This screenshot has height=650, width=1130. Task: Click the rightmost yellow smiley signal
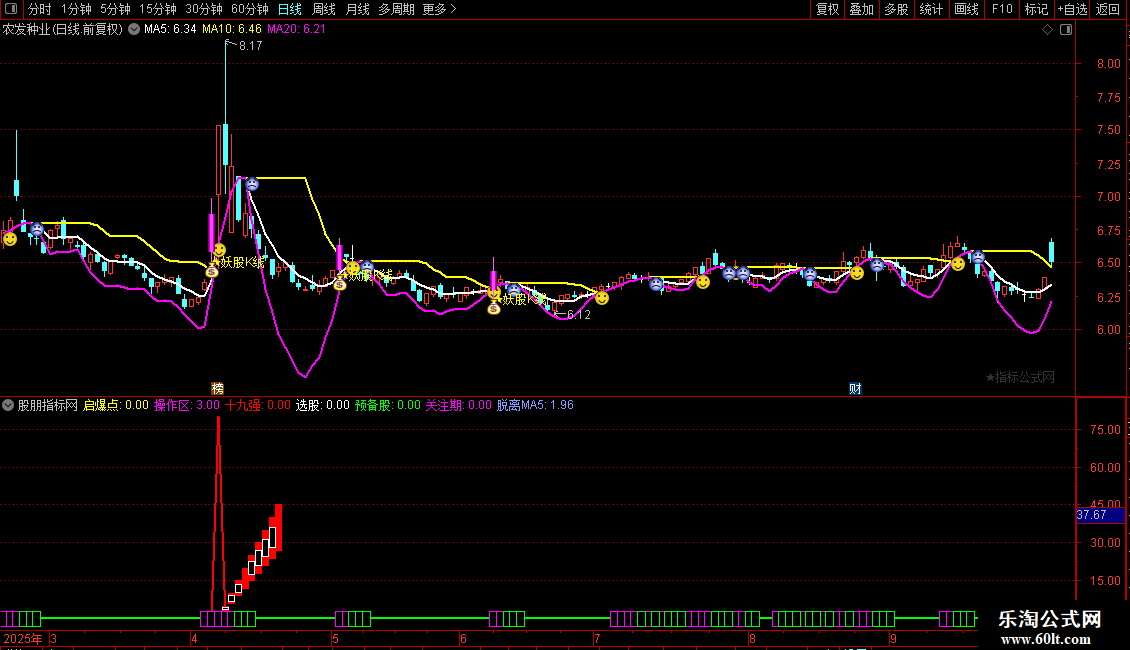coord(958,264)
